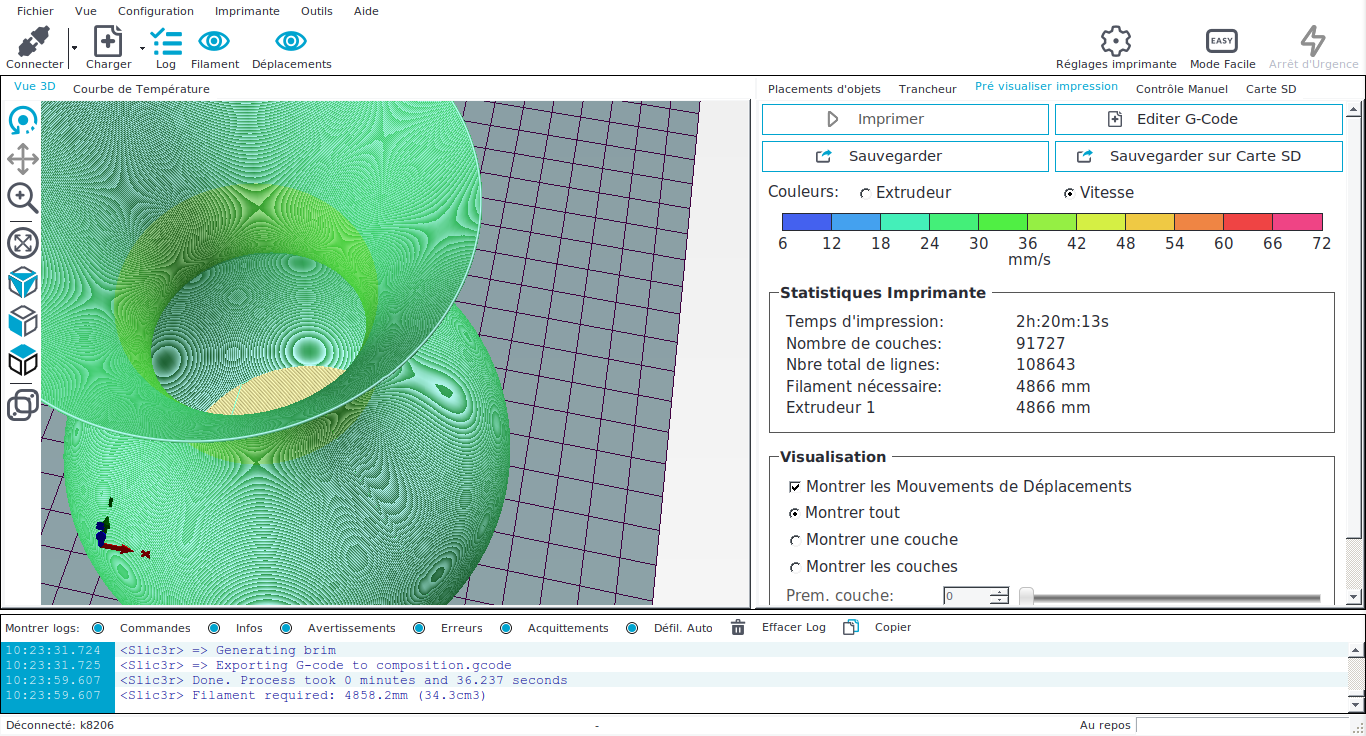The height and width of the screenshot is (736, 1366).
Task: Toggle Déplacements visibility eye icon
Action: point(291,41)
